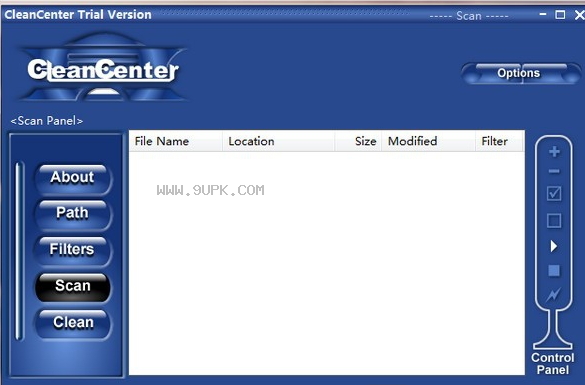Stop scanning with the square stop icon
This screenshot has width=585, height=385.
pos(554,270)
